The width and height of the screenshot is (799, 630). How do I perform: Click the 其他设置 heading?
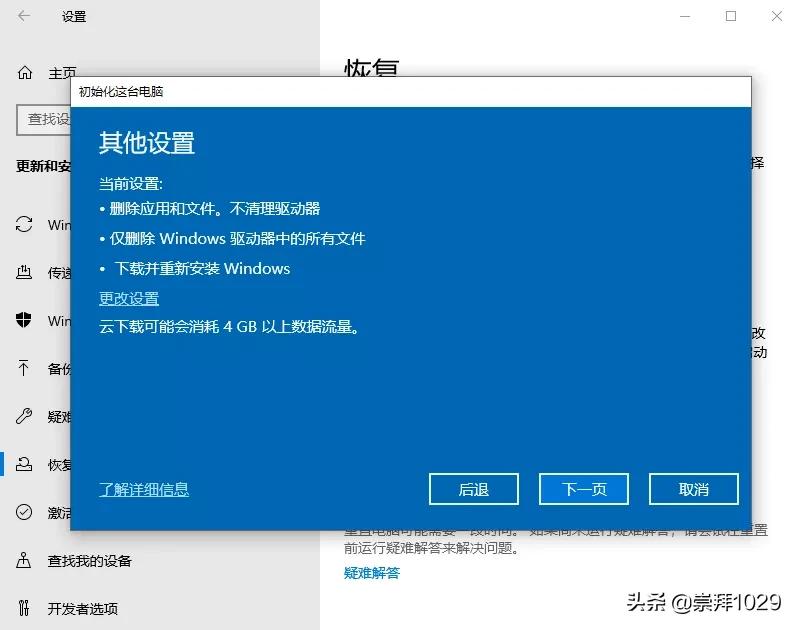pyautogui.click(x=147, y=142)
